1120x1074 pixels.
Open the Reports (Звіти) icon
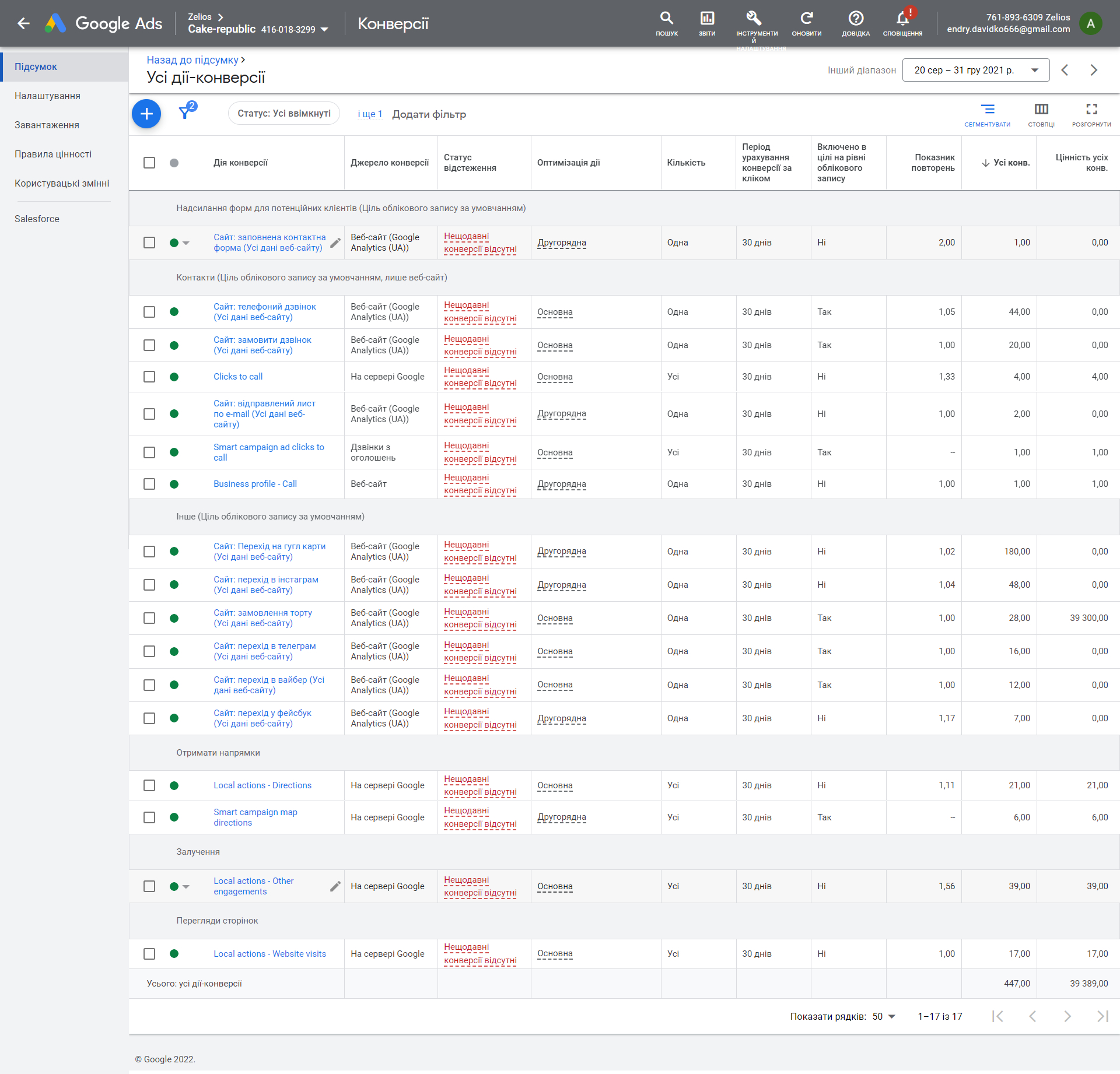click(x=707, y=23)
